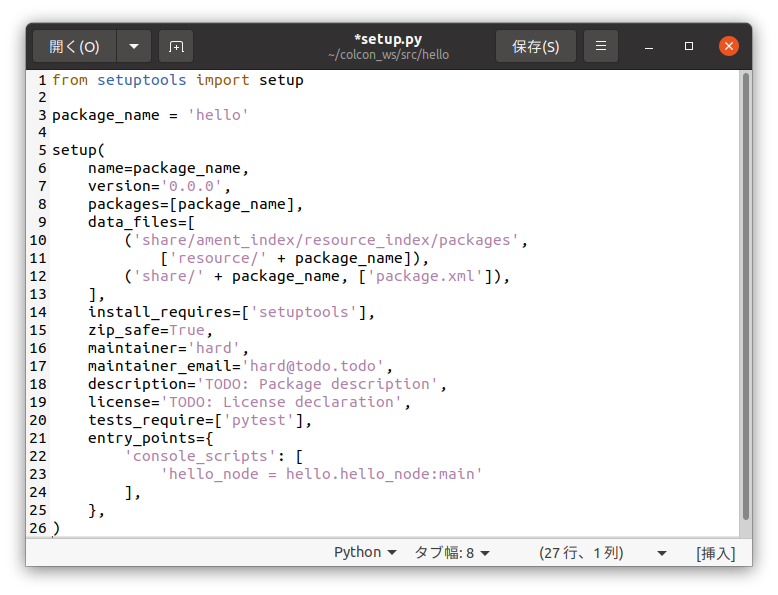Toggle the [挿入] insert mode indicator

point(715,552)
